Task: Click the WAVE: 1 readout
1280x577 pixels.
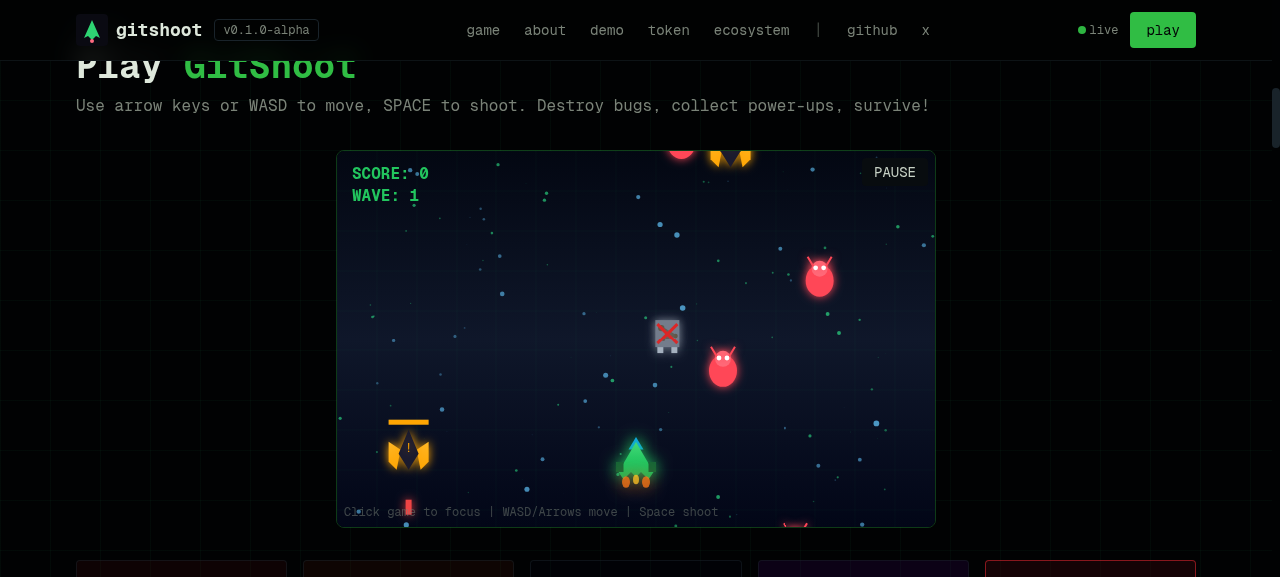Action: point(385,196)
